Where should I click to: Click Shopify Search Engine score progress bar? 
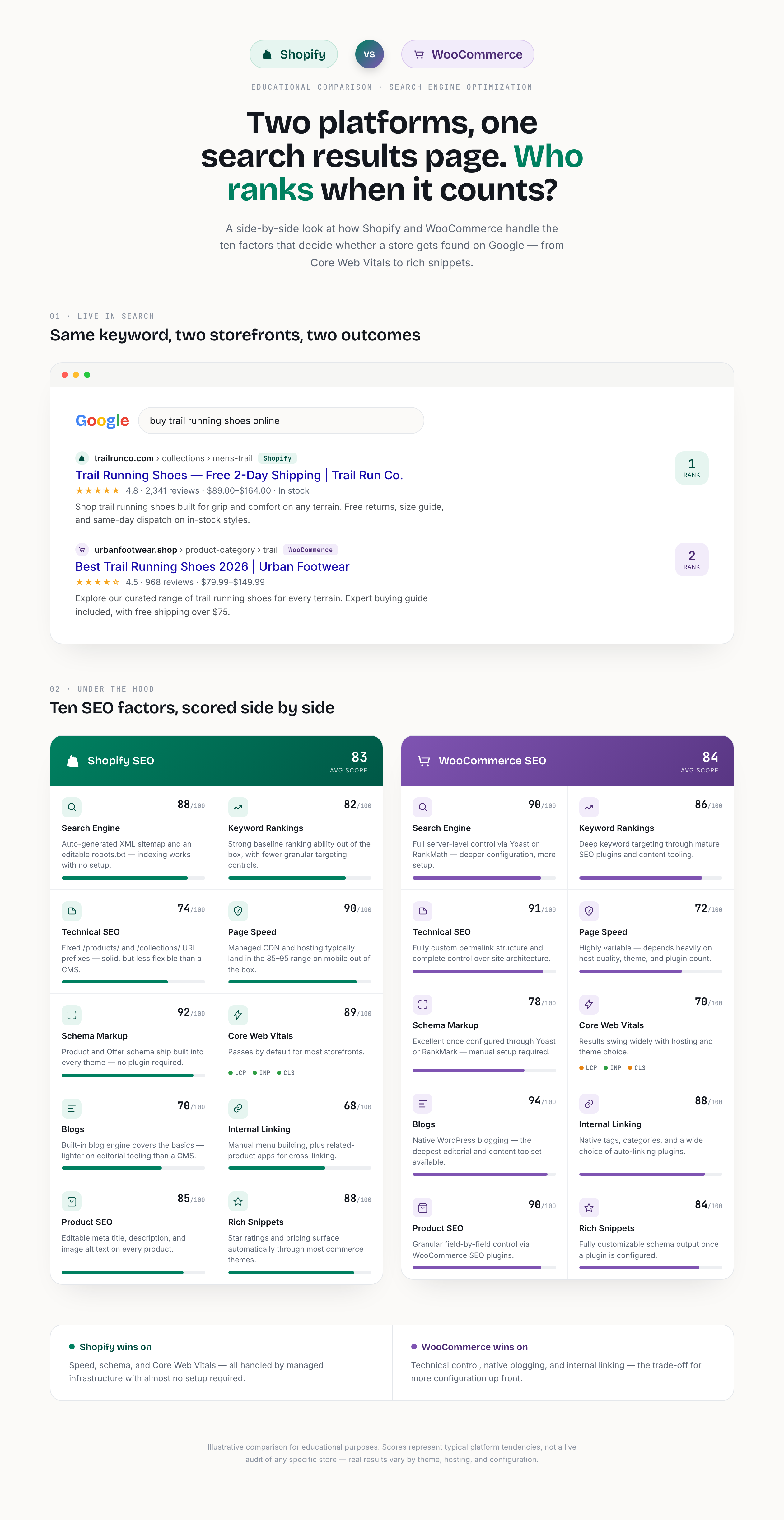pyautogui.click(x=133, y=878)
